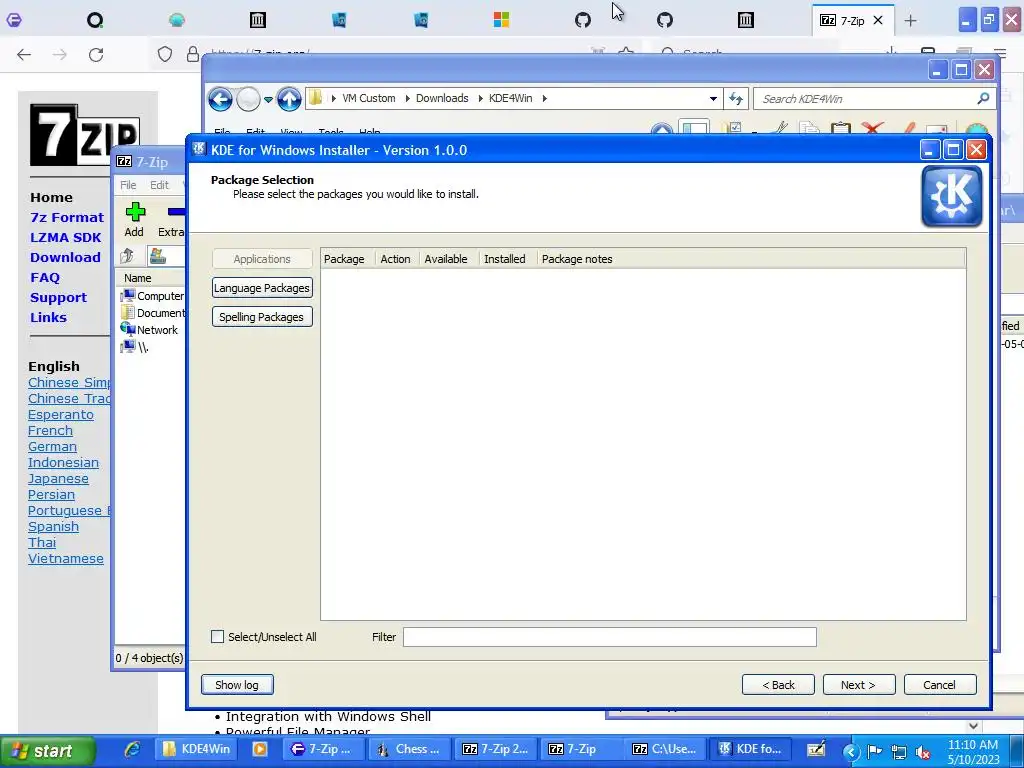Open the File menu in 7-Zip window
The image size is (1024, 768).
[x=128, y=185]
